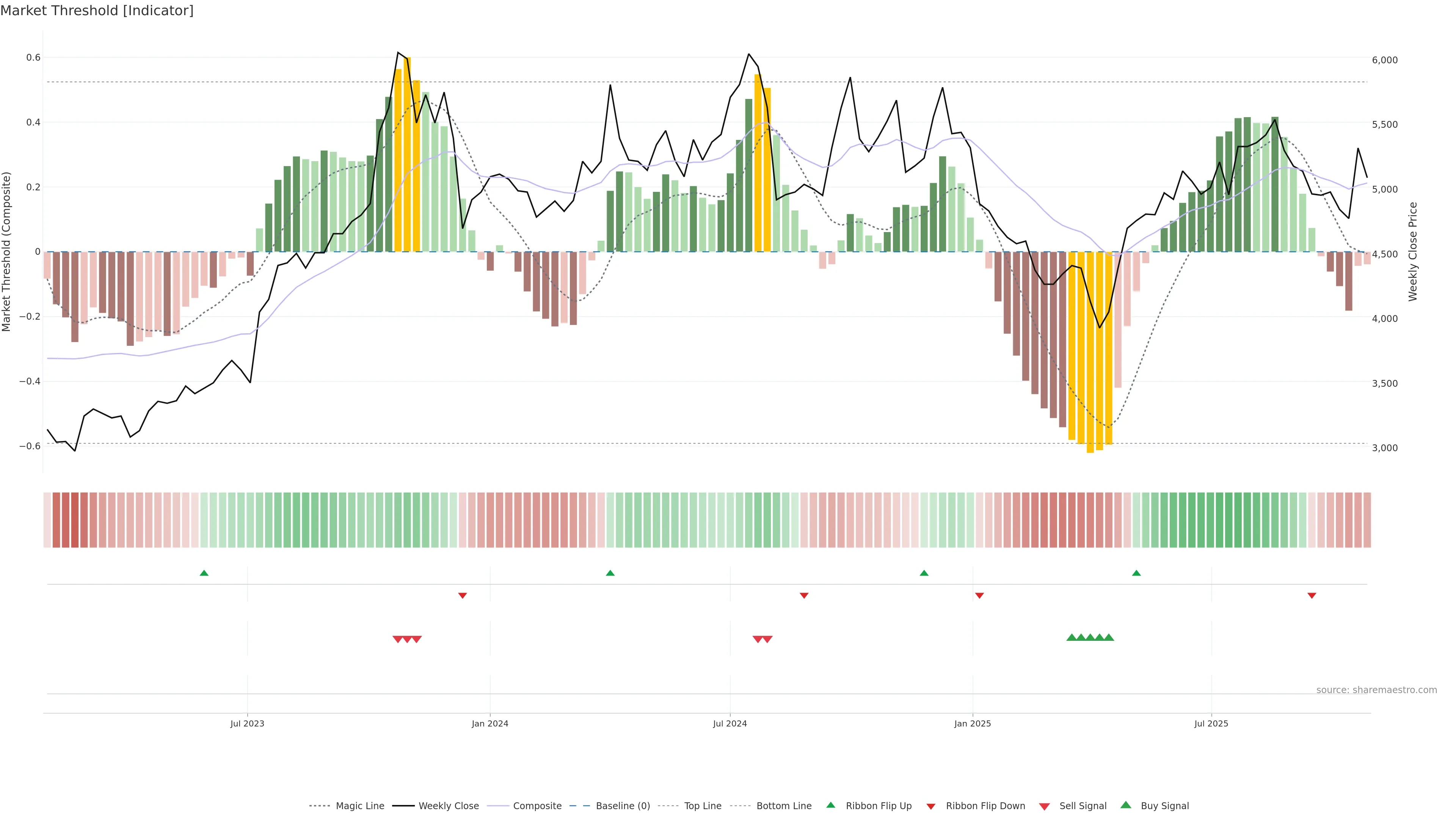Click the Jan 2025 x-axis label
The height and width of the screenshot is (819, 1456).
972,723
